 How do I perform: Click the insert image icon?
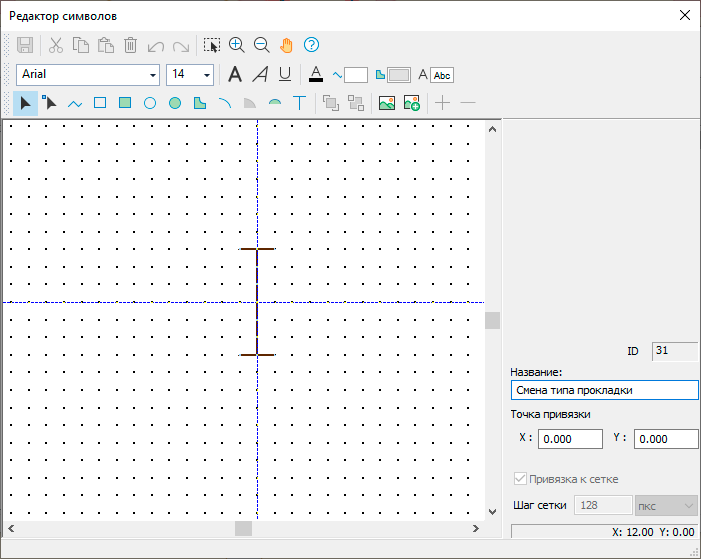pos(386,103)
